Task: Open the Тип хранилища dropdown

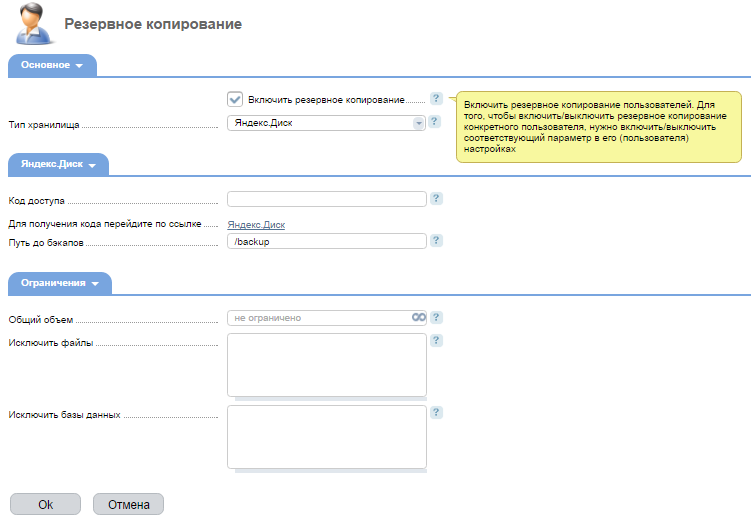Action: [326, 123]
